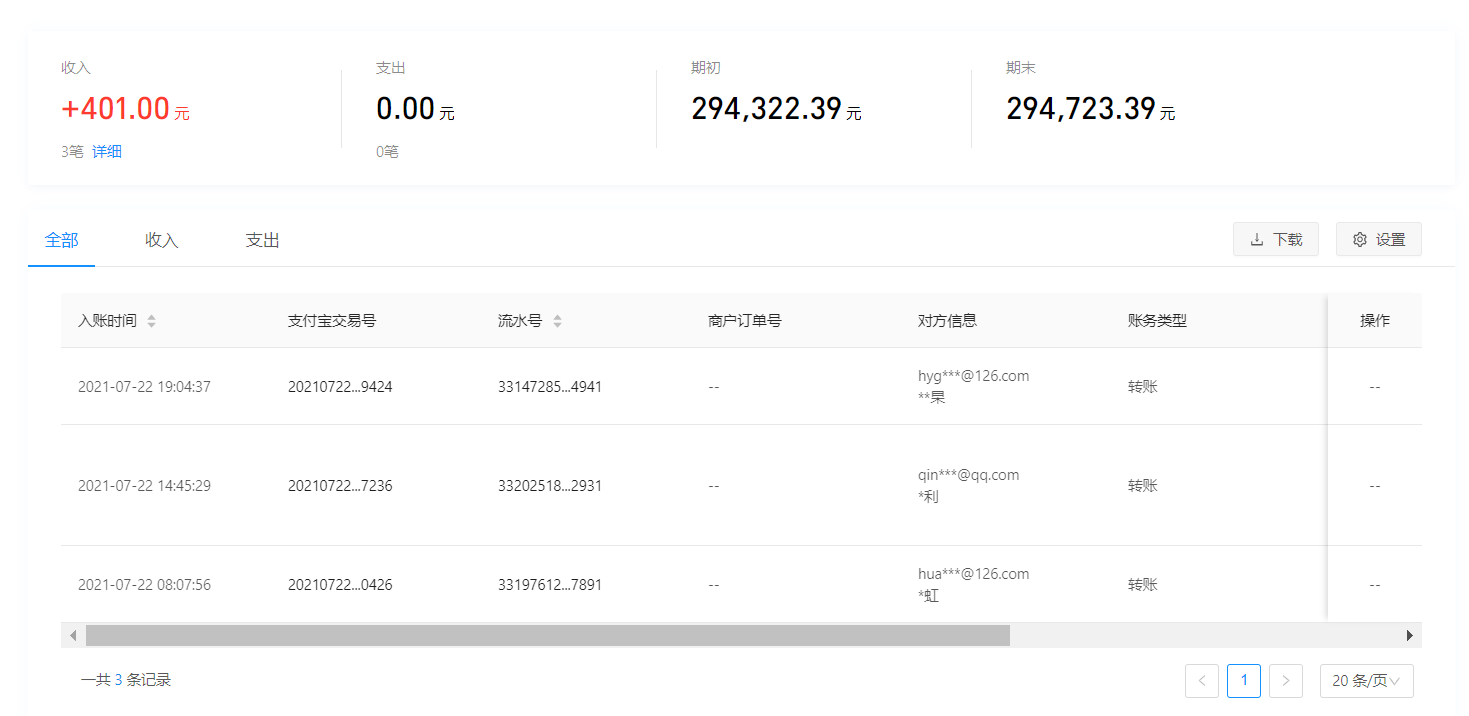Open settings via the gear icon
This screenshot has width=1469, height=716.
1378,240
